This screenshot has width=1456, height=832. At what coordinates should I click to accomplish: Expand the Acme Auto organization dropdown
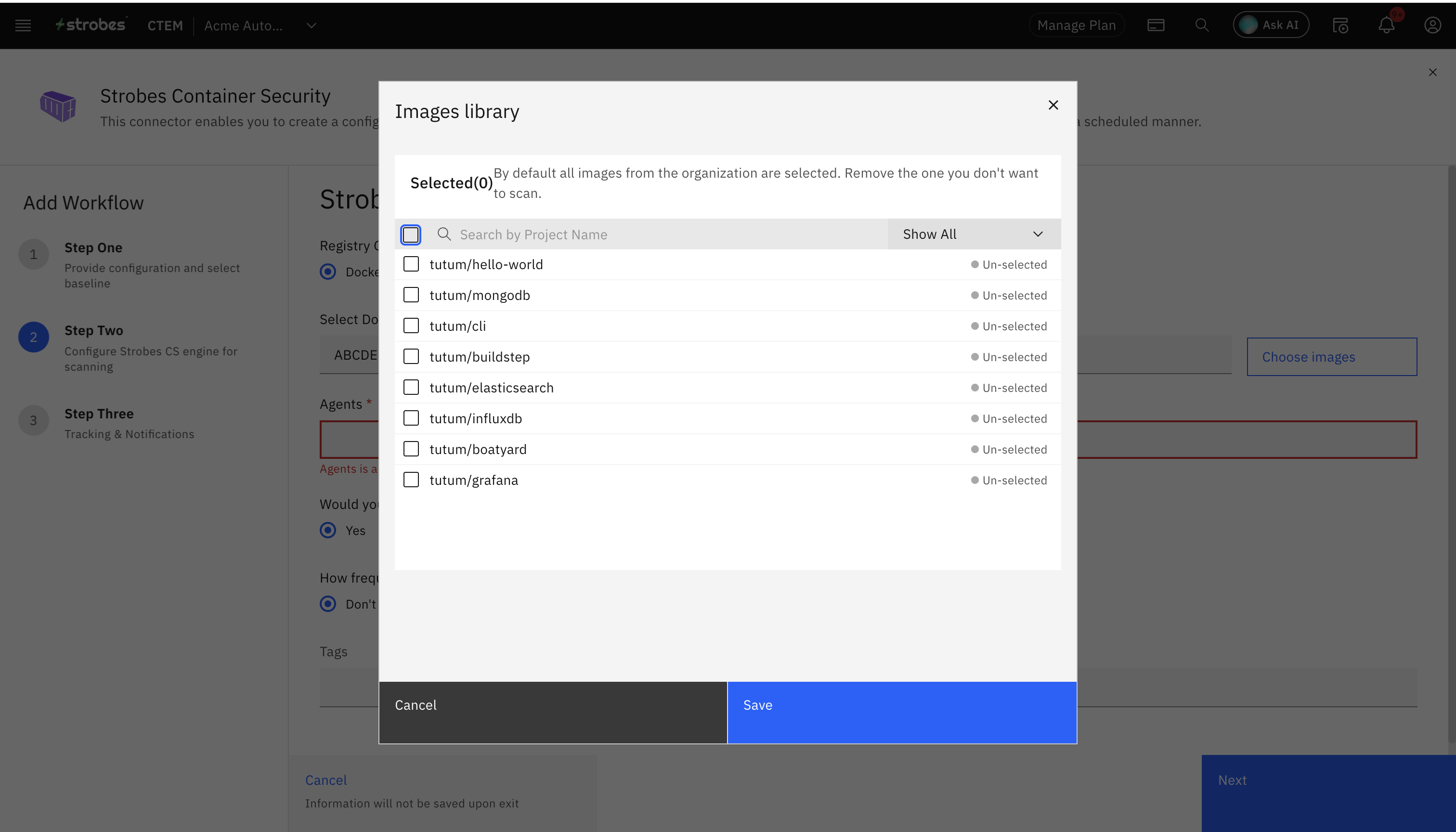311,25
